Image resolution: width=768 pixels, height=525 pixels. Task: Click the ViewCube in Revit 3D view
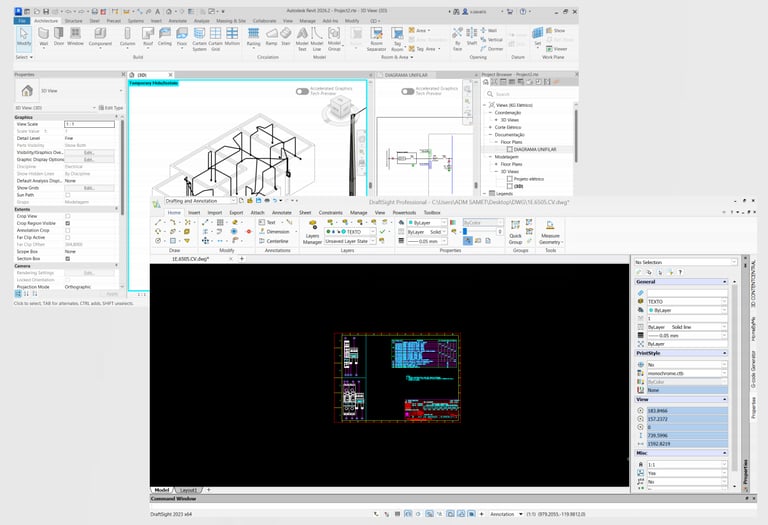338,108
